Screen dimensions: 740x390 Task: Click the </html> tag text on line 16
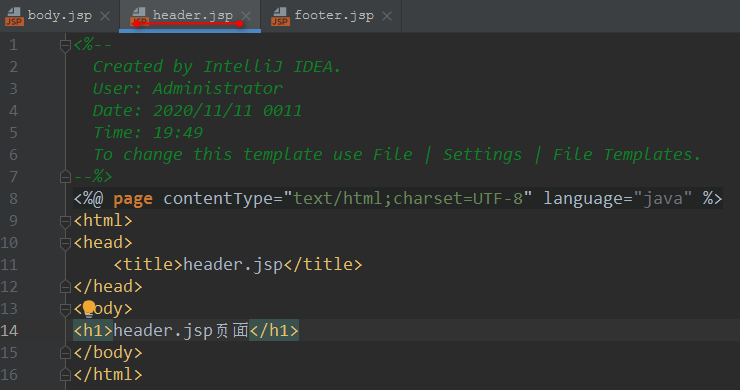108,374
